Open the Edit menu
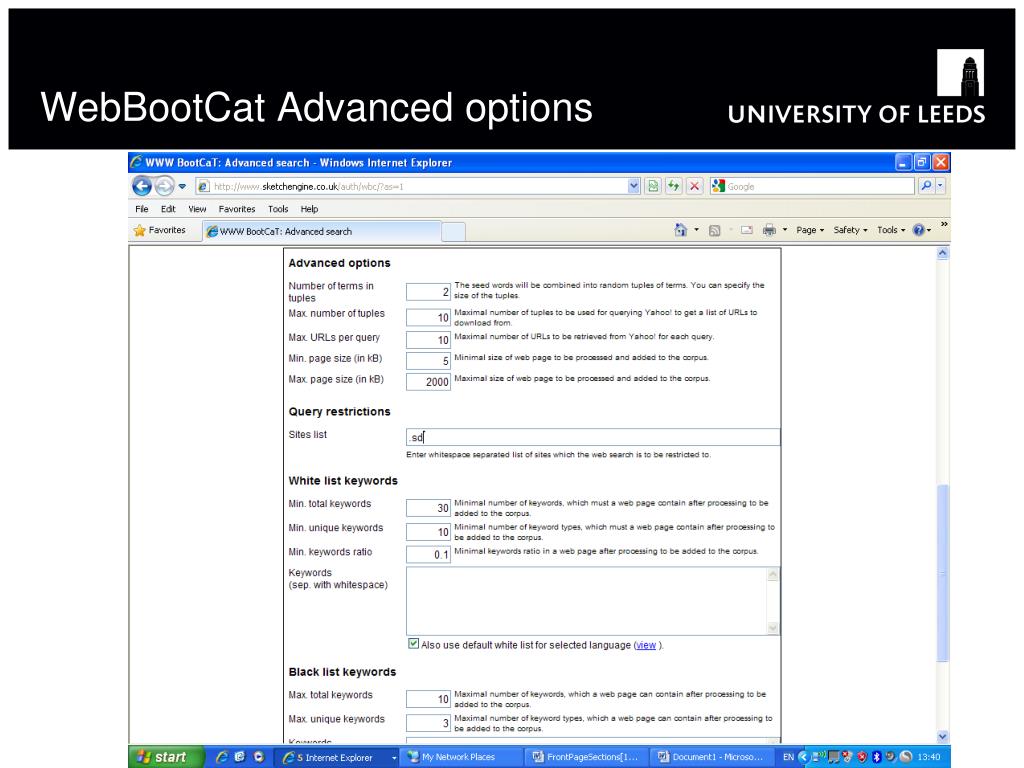Image resolution: width=1024 pixels, height=768 pixels. [168, 209]
